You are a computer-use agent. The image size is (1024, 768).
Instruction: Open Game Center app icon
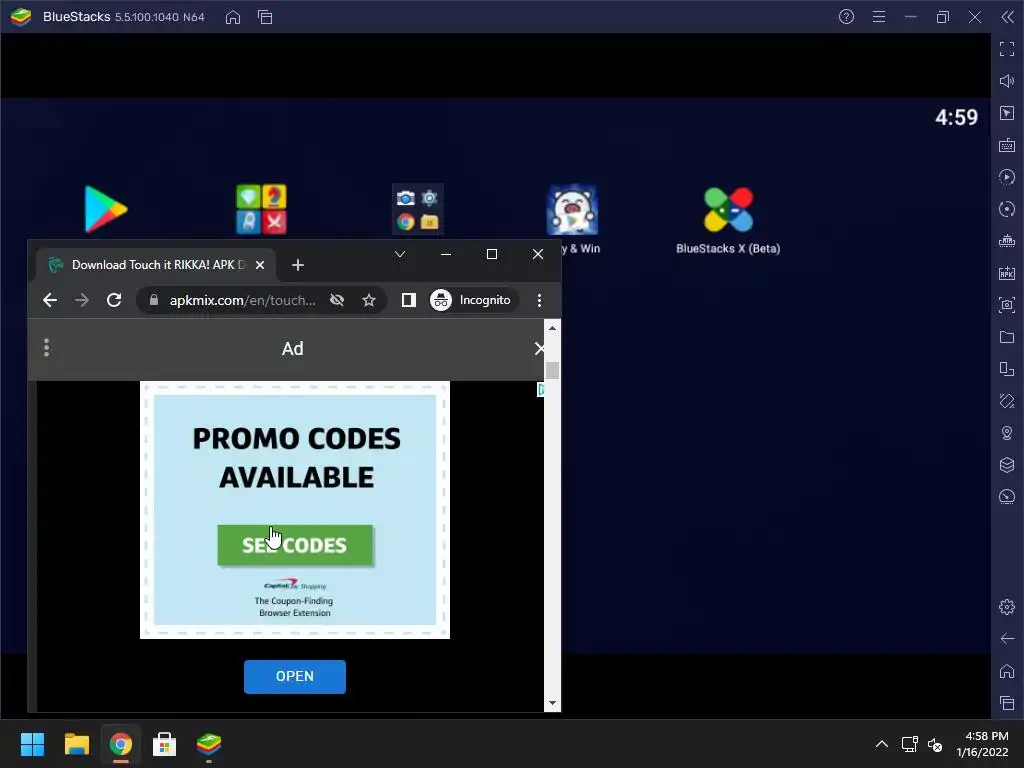[261, 209]
